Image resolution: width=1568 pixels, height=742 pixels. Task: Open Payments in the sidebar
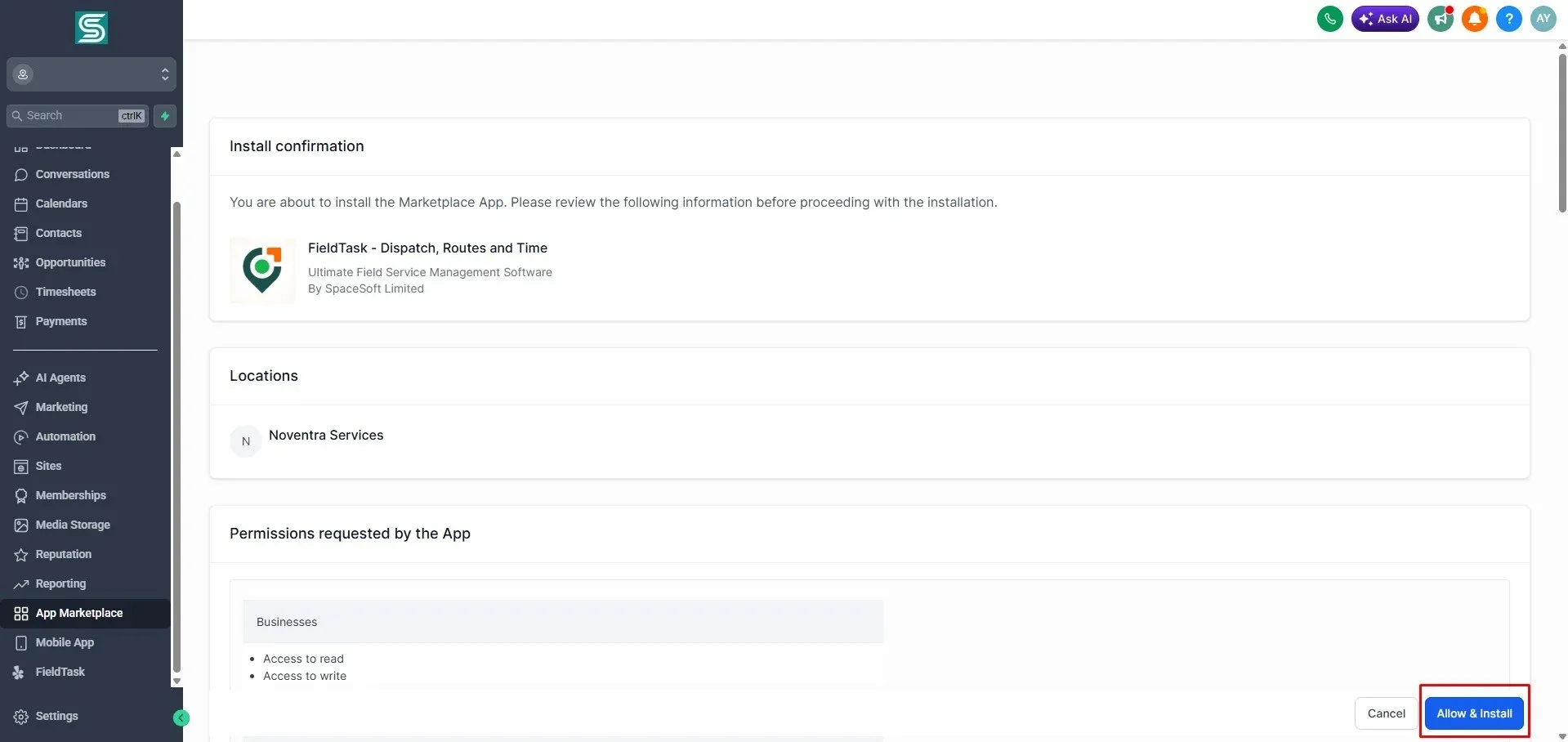[x=85, y=322]
